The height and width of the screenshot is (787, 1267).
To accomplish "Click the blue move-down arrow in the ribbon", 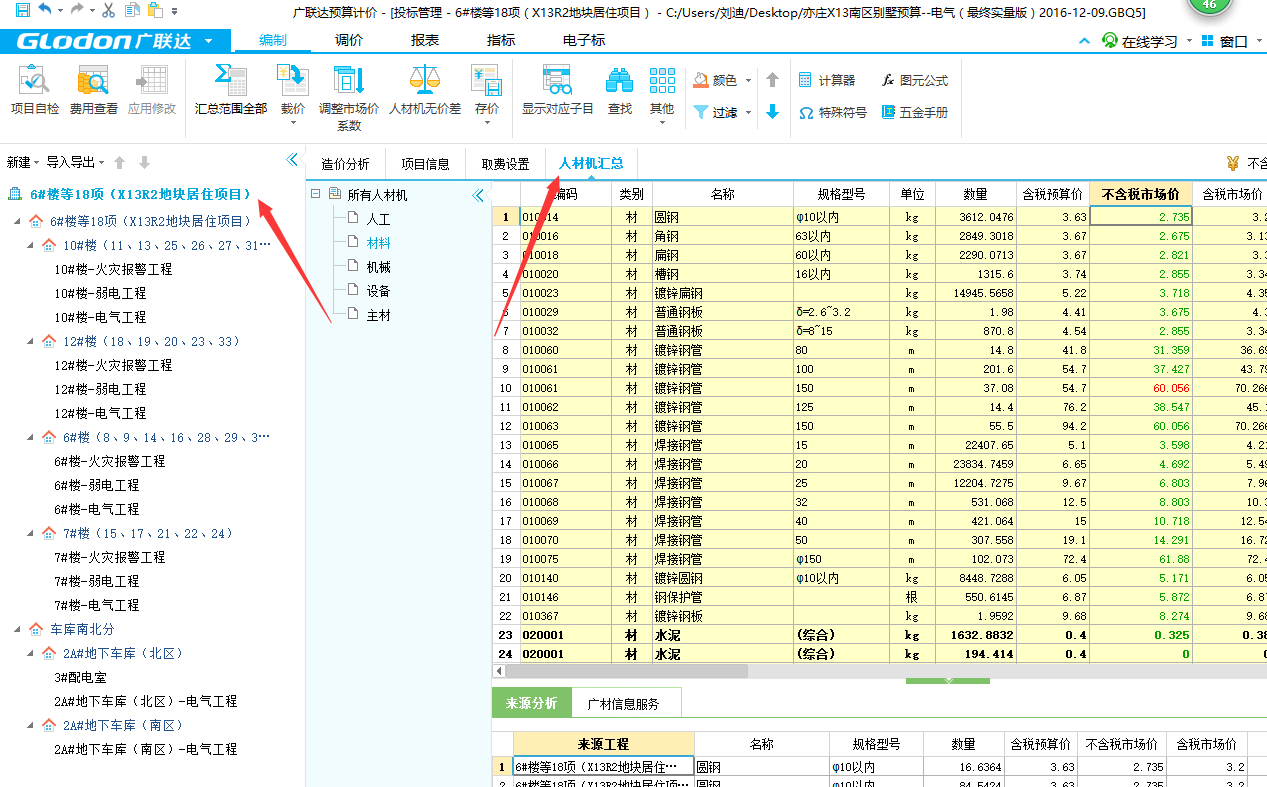I will 772,113.
